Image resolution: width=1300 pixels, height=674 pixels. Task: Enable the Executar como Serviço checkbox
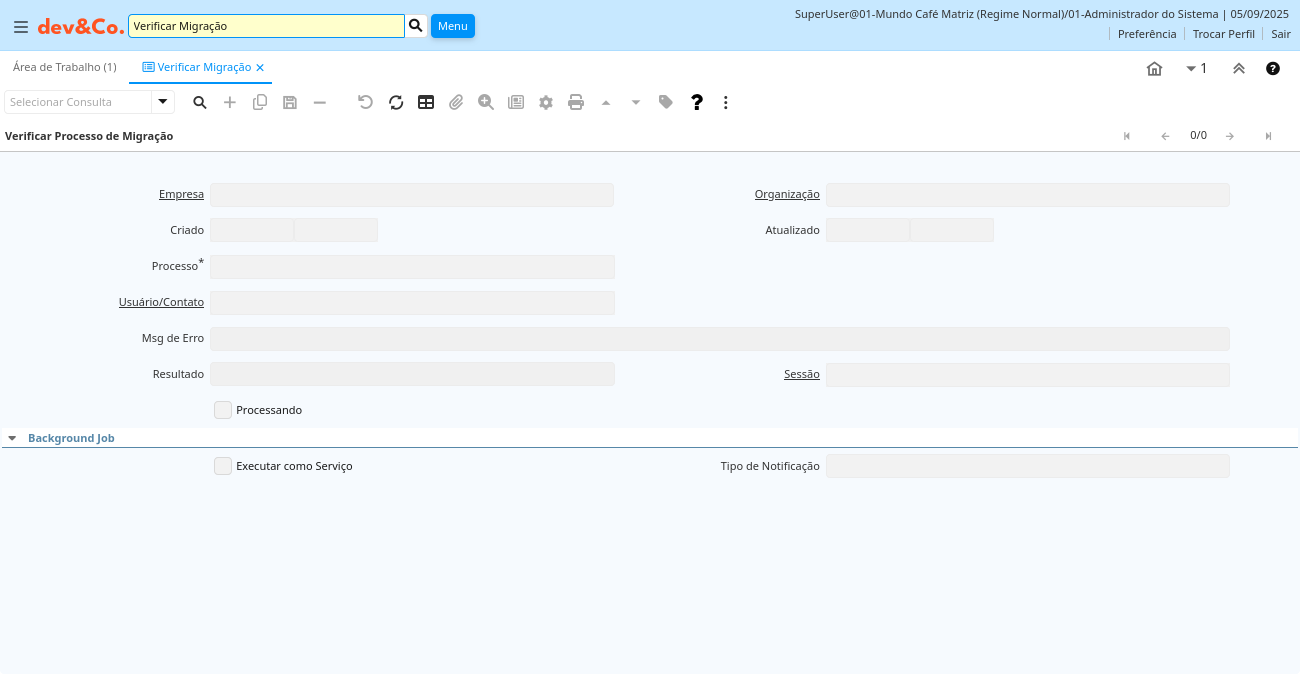(223, 466)
